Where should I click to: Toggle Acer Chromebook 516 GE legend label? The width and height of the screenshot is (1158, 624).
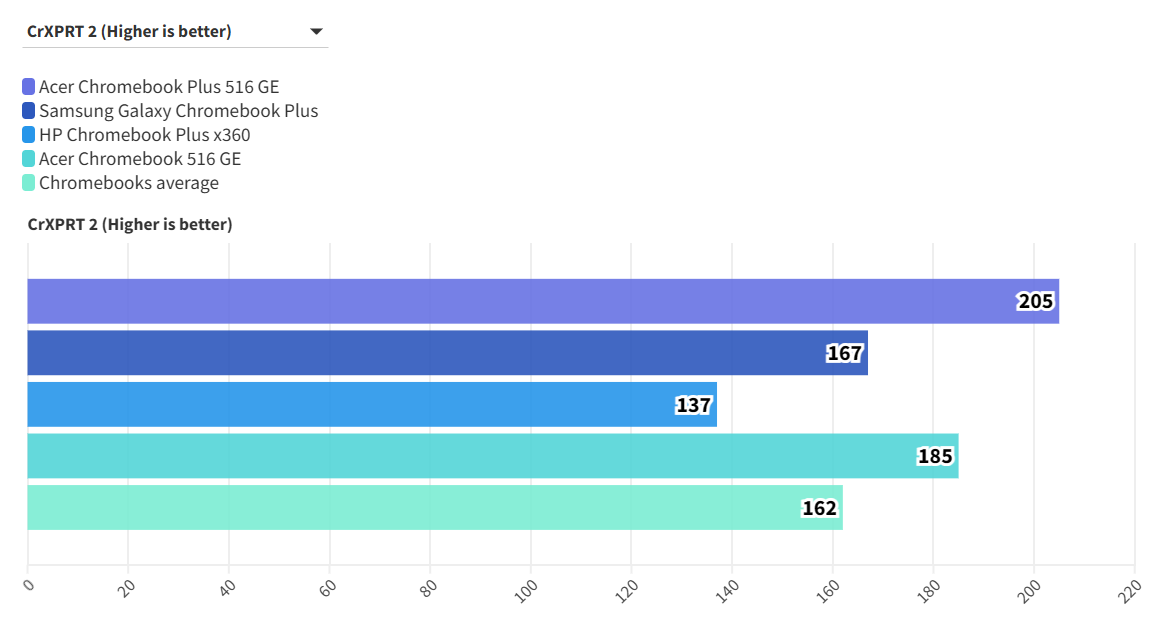pos(140,159)
